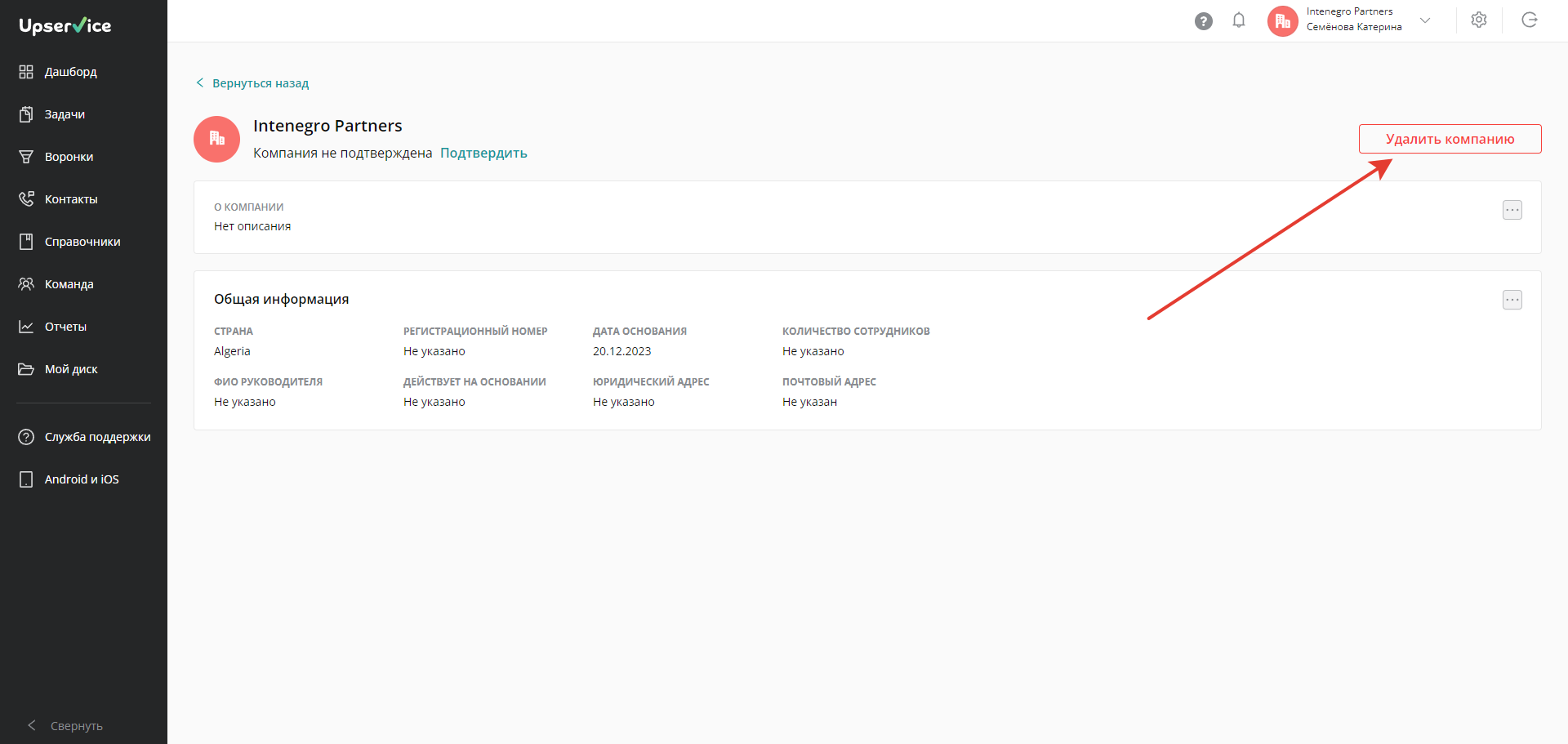The image size is (1568, 744).
Task: Click the country value Algeria
Action: point(232,351)
